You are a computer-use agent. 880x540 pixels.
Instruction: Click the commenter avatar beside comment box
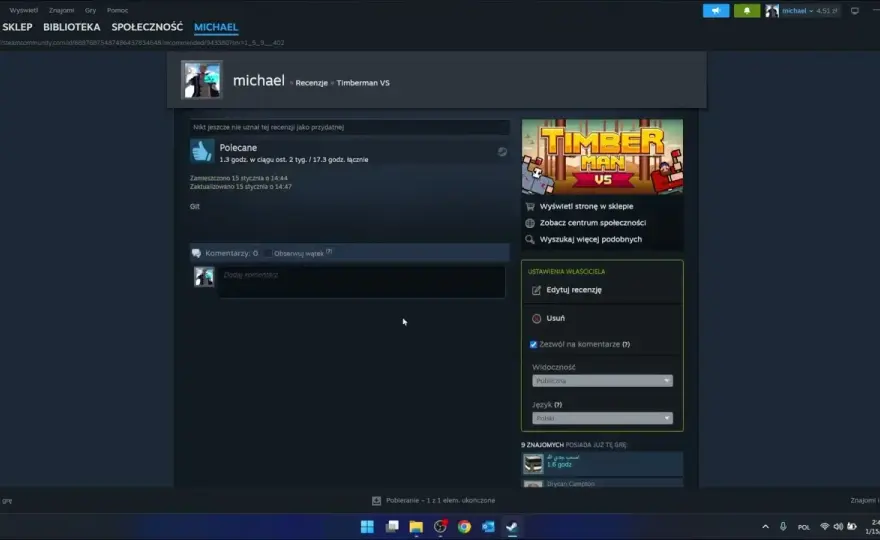[x=204, y=277]
